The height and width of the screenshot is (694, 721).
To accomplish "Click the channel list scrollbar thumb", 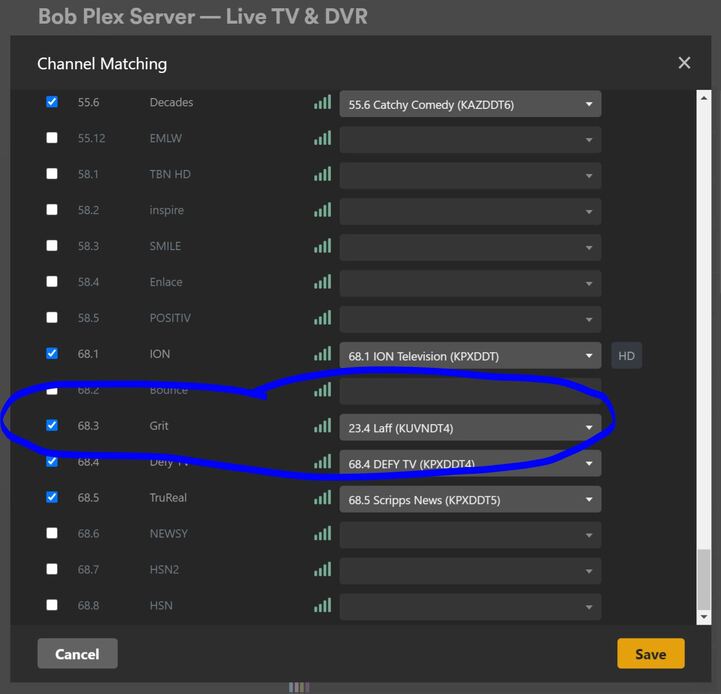I will pyautogui.click(x=704, y=579).
